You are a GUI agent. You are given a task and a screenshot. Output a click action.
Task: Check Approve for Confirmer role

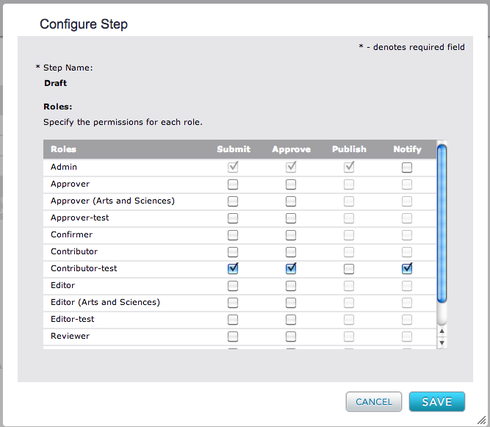(x=291, y=235)
